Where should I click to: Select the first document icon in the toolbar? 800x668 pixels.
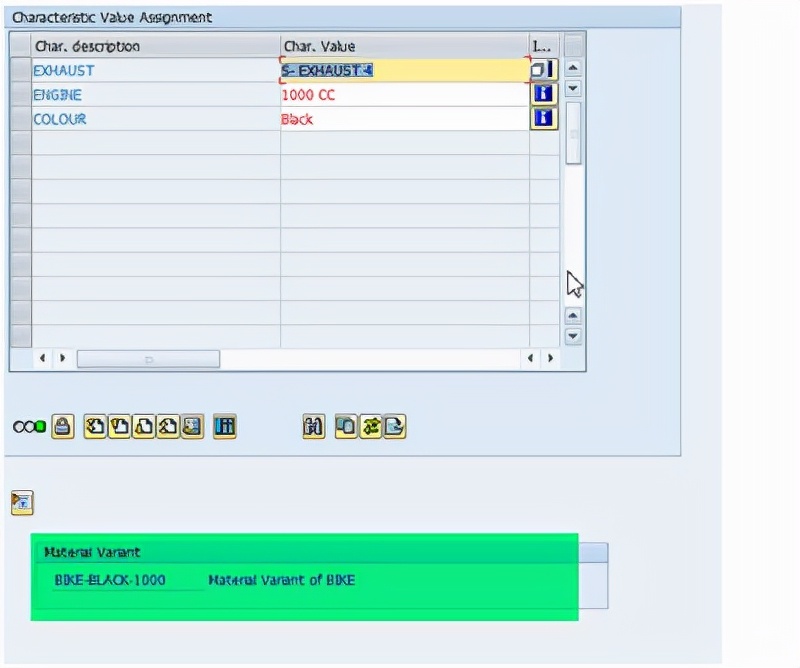click(x=97, y=426)
